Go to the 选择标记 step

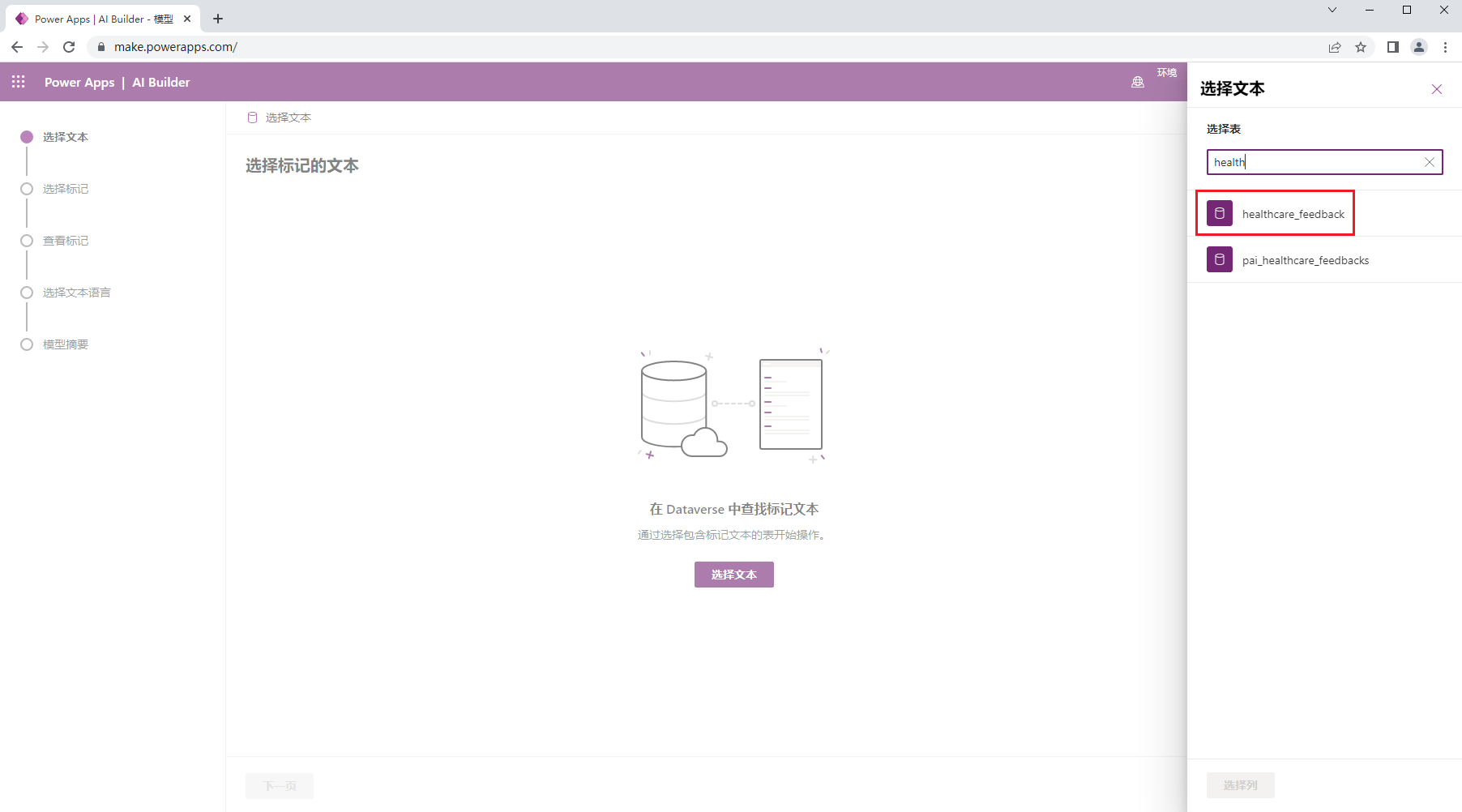pyautogui.click(x=66, y=189)
